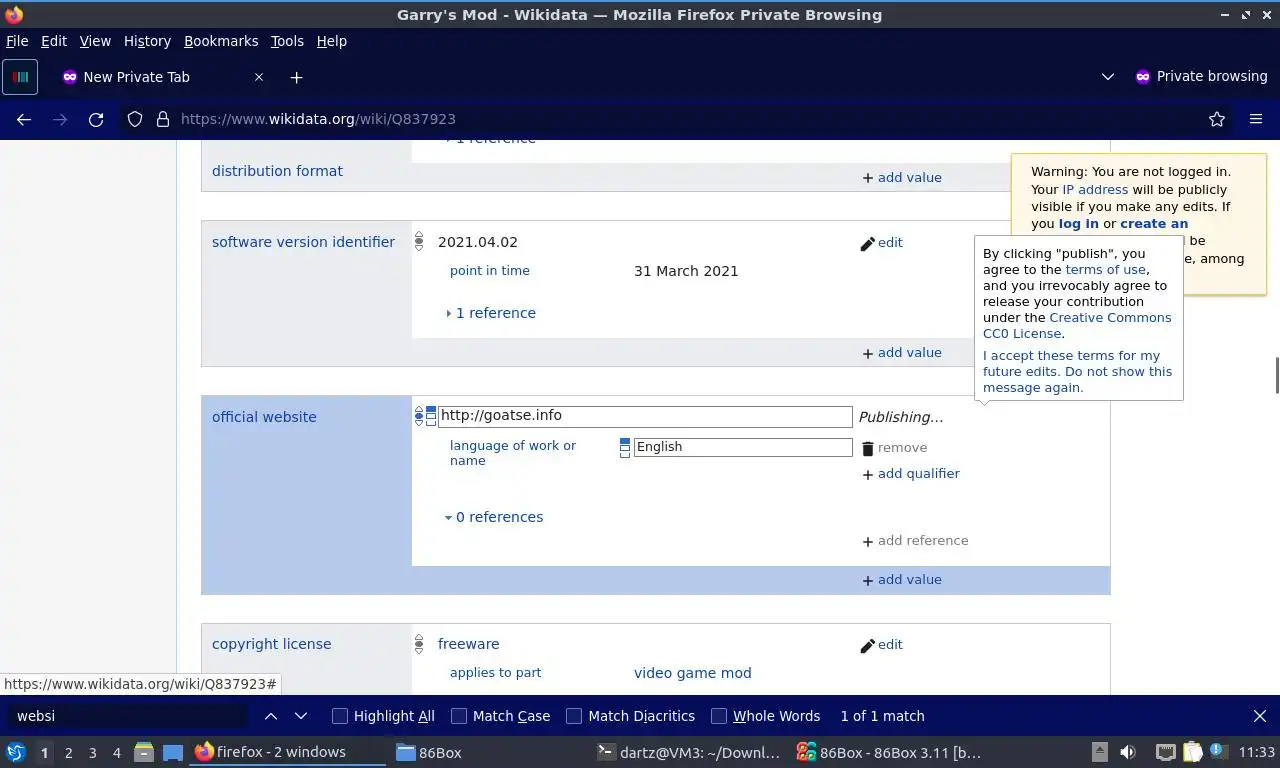Open the Tools menu
The width and height of the screenshot is (1280, 768).
click(x=287, y=41)
